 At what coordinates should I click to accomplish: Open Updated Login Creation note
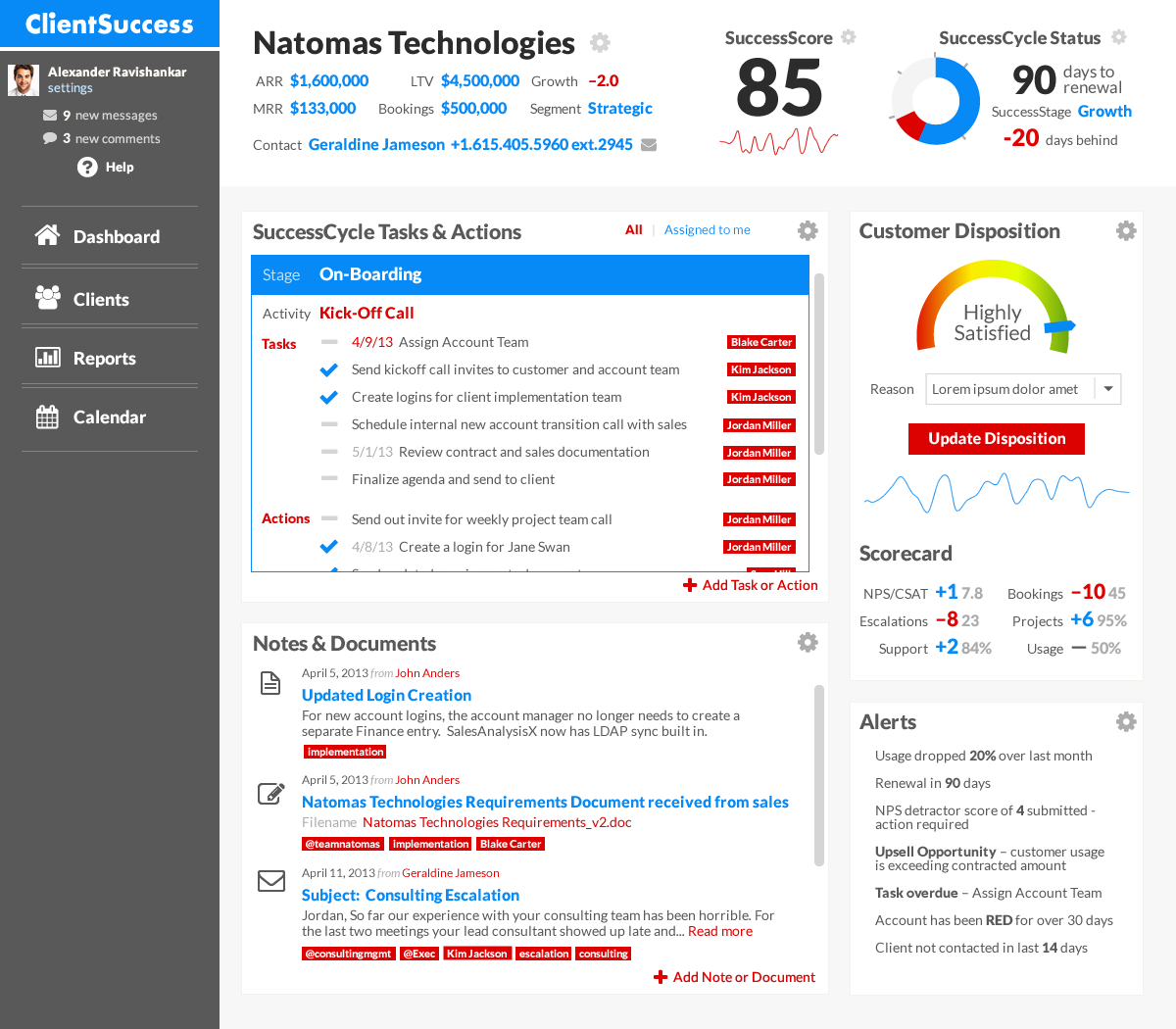tap(386, 695)
